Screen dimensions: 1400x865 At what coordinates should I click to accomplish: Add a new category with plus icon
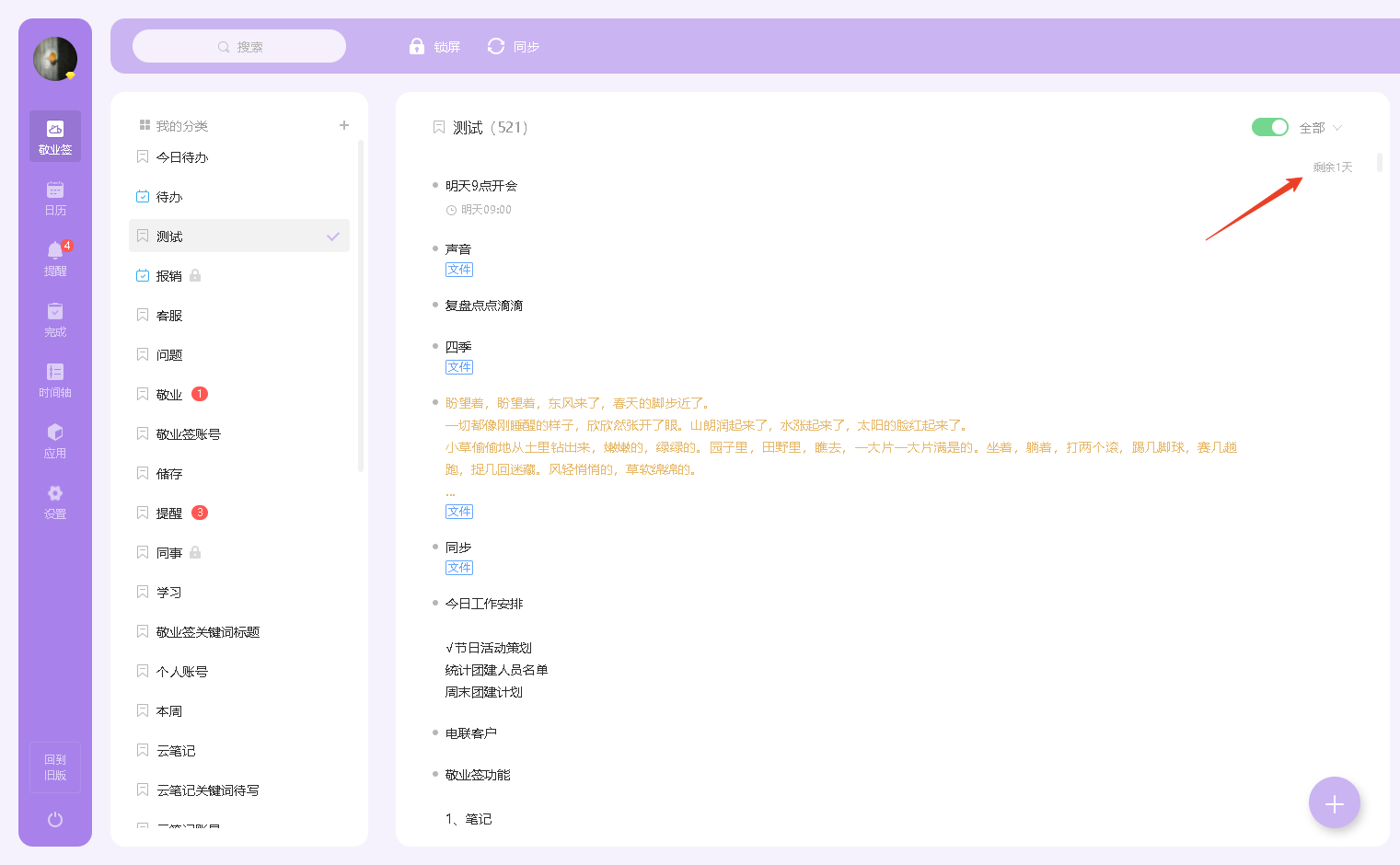tap(344, 125)
